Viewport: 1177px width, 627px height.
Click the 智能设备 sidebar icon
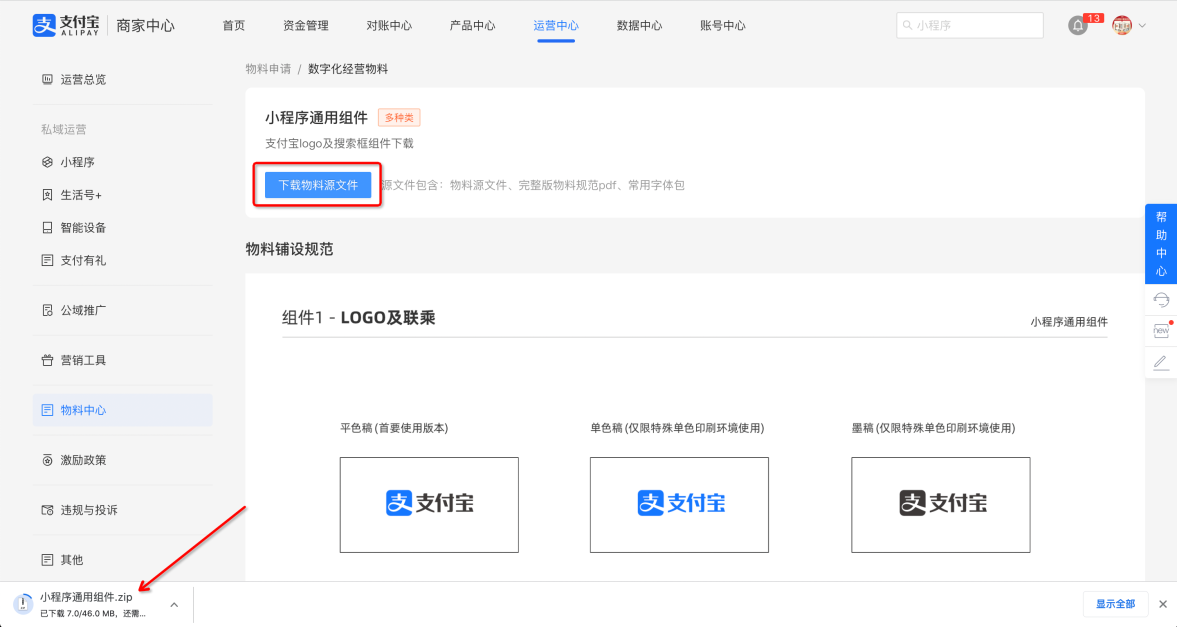(47, 228)
